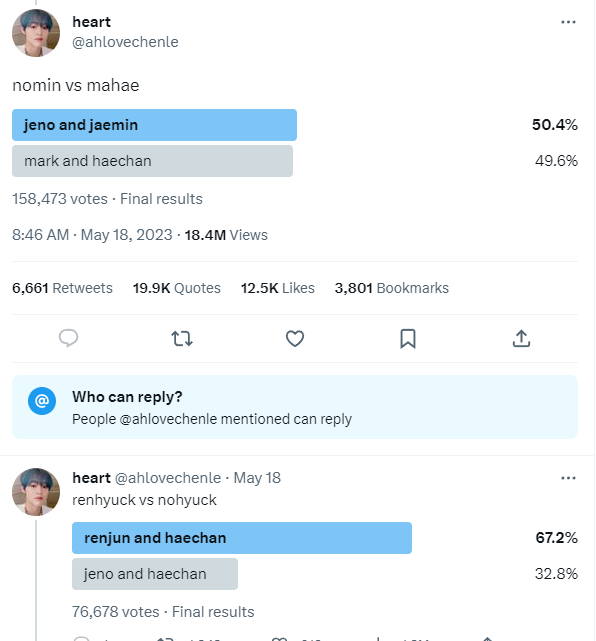Image resolution: width=596 pixels, height=641 pixels.
Task: Open the share icon on main tweet
Action: 521,338
